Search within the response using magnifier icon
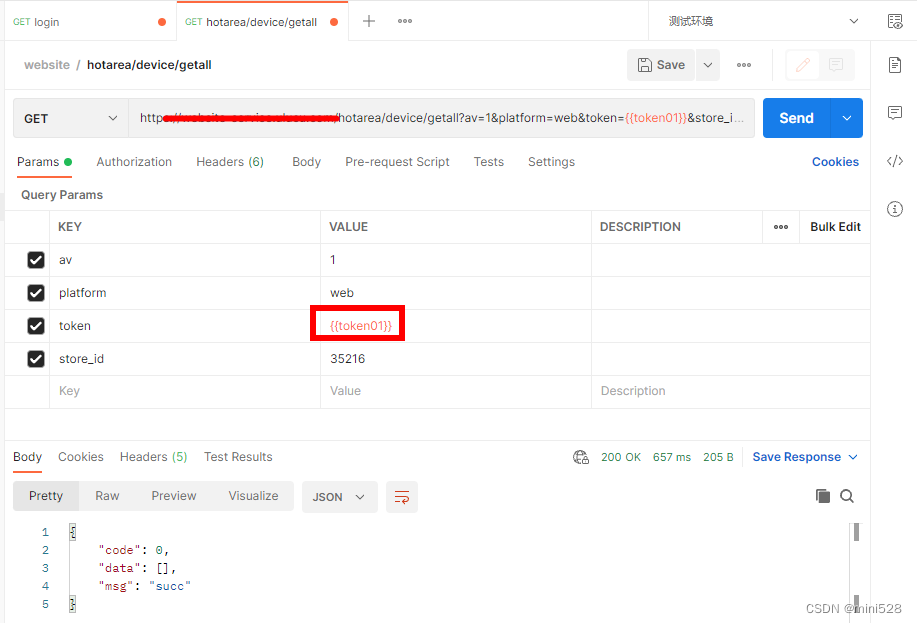Viewport: 917px width, 623px height. point(847,496)
